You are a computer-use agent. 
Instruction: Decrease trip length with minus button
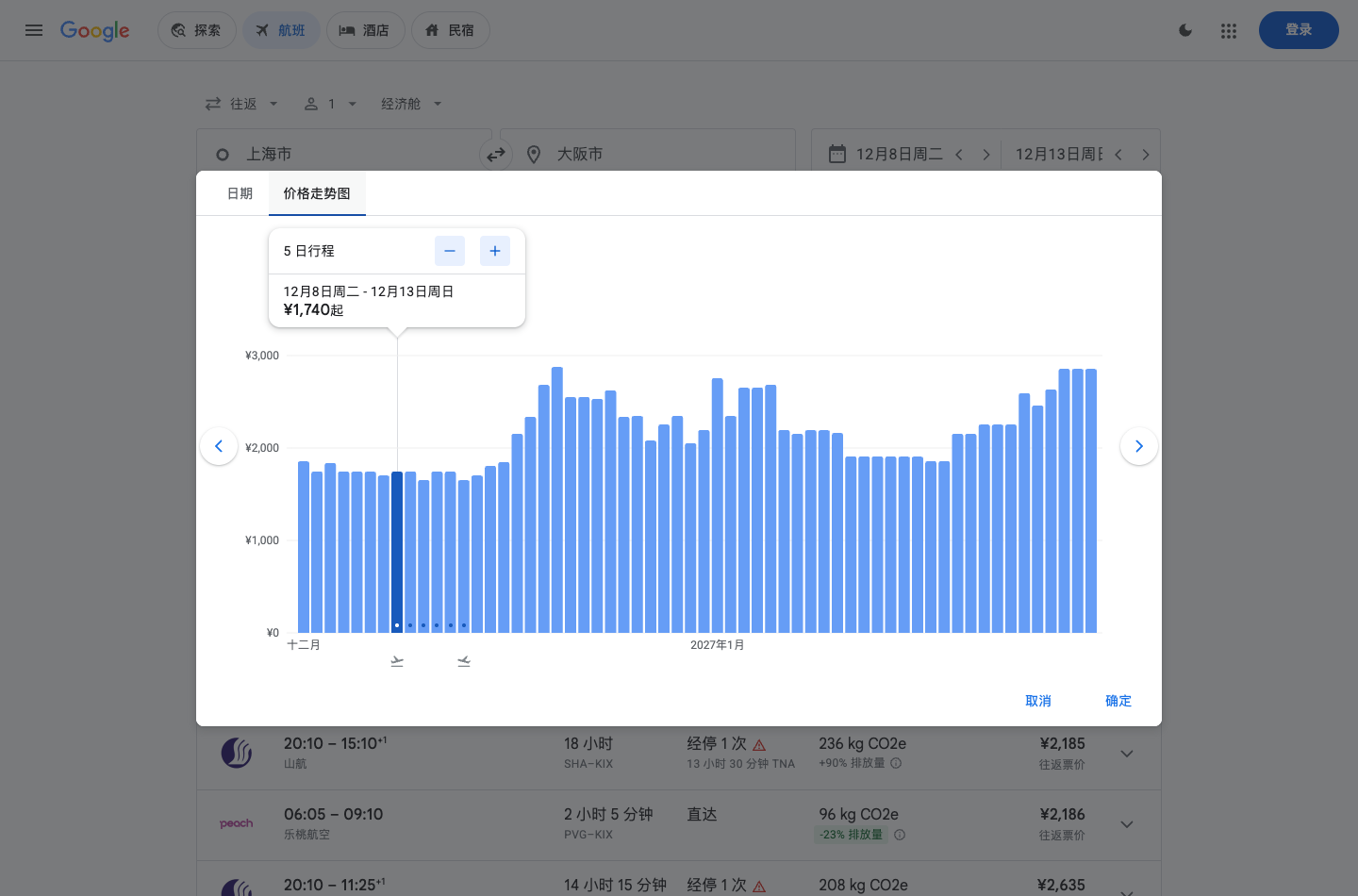point(450,251)
